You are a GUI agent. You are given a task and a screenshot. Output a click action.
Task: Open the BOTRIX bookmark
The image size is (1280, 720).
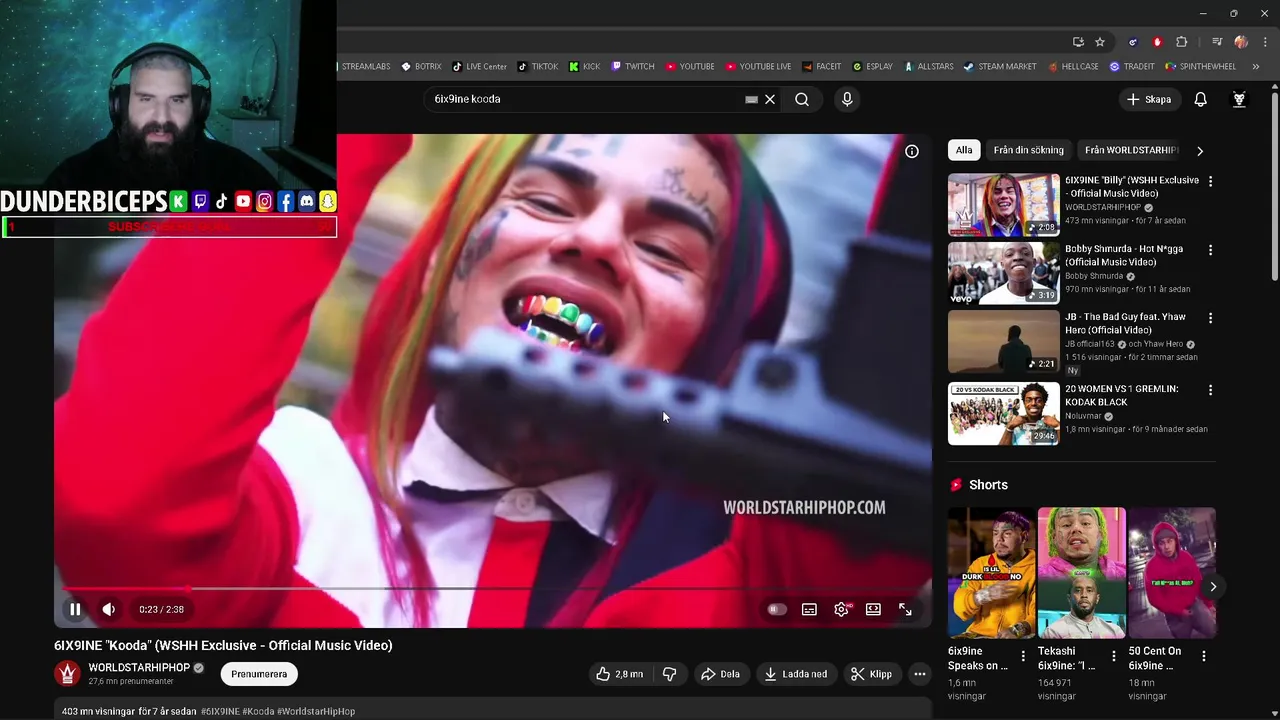click(421, 67)
